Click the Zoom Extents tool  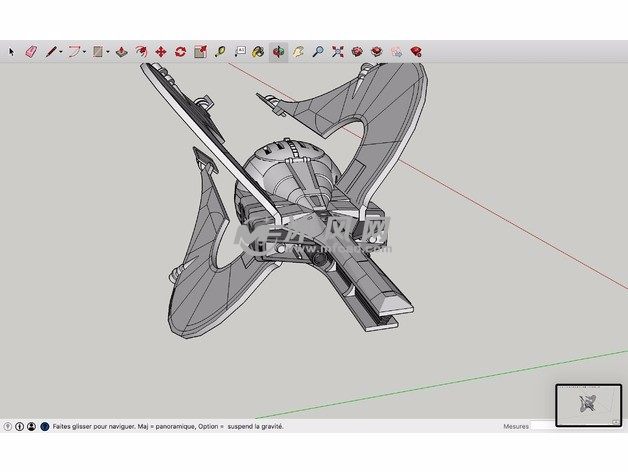[338, 51]
